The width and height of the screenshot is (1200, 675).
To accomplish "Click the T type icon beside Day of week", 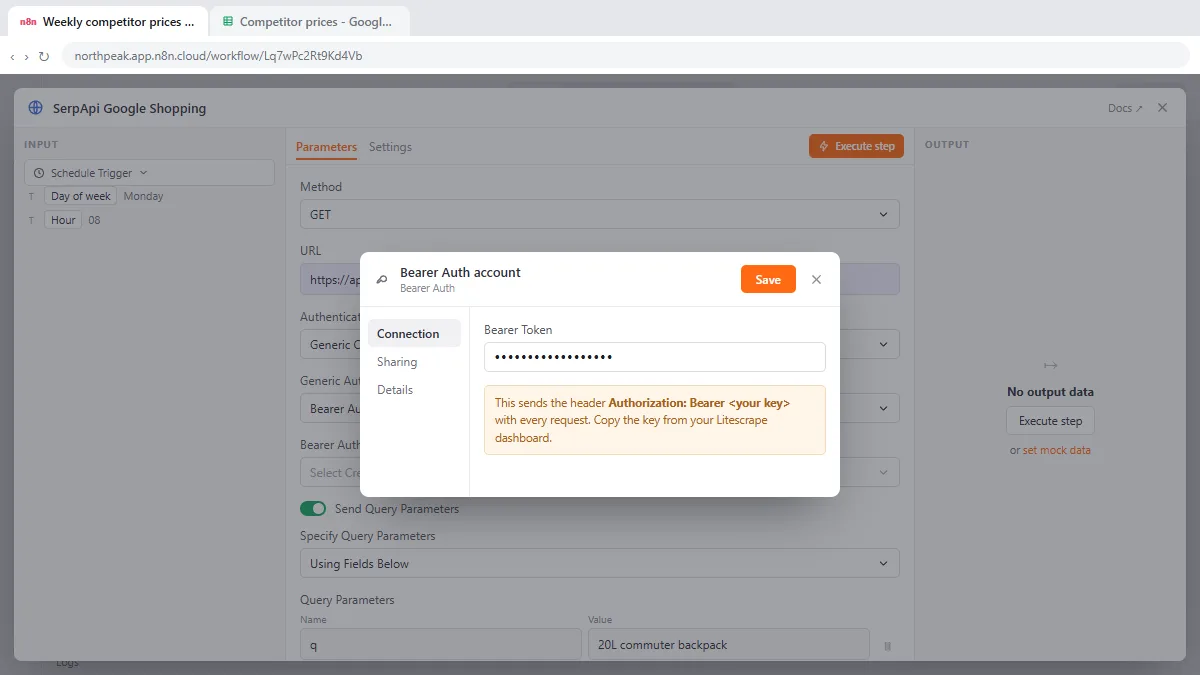I will pyautogui.click(x=31, y=196).
